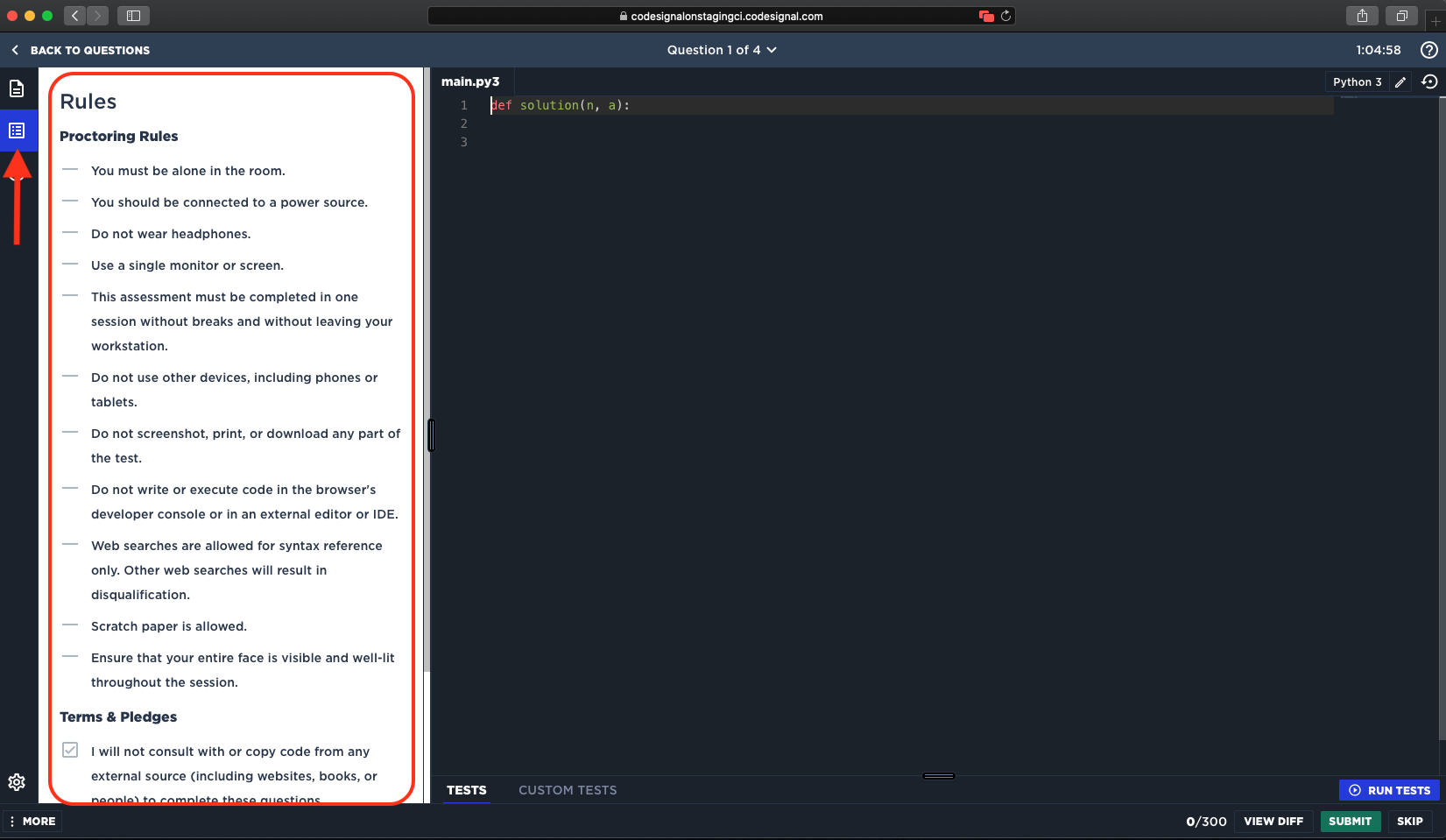The width and height of the screenshot is (1446, 840).
Task: Click the restore code history icon
Action: 1429,81
